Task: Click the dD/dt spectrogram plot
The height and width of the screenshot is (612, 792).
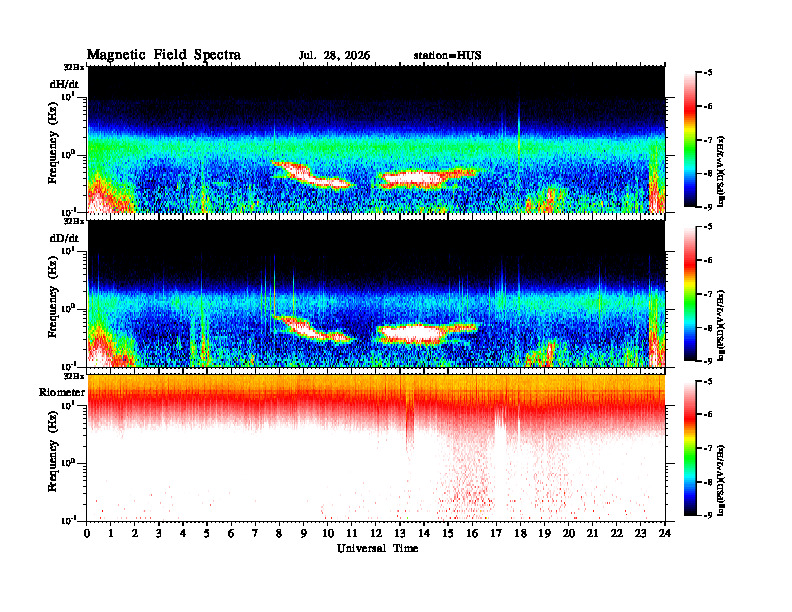Action: [x=376, y=294]
